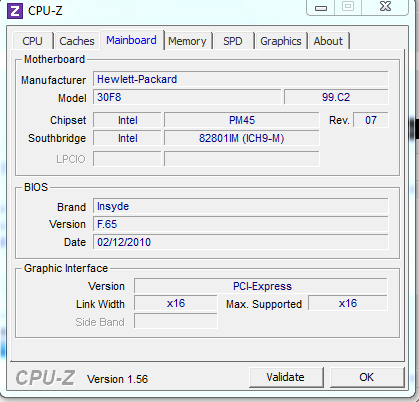Click the OK button

click(367, 377)
